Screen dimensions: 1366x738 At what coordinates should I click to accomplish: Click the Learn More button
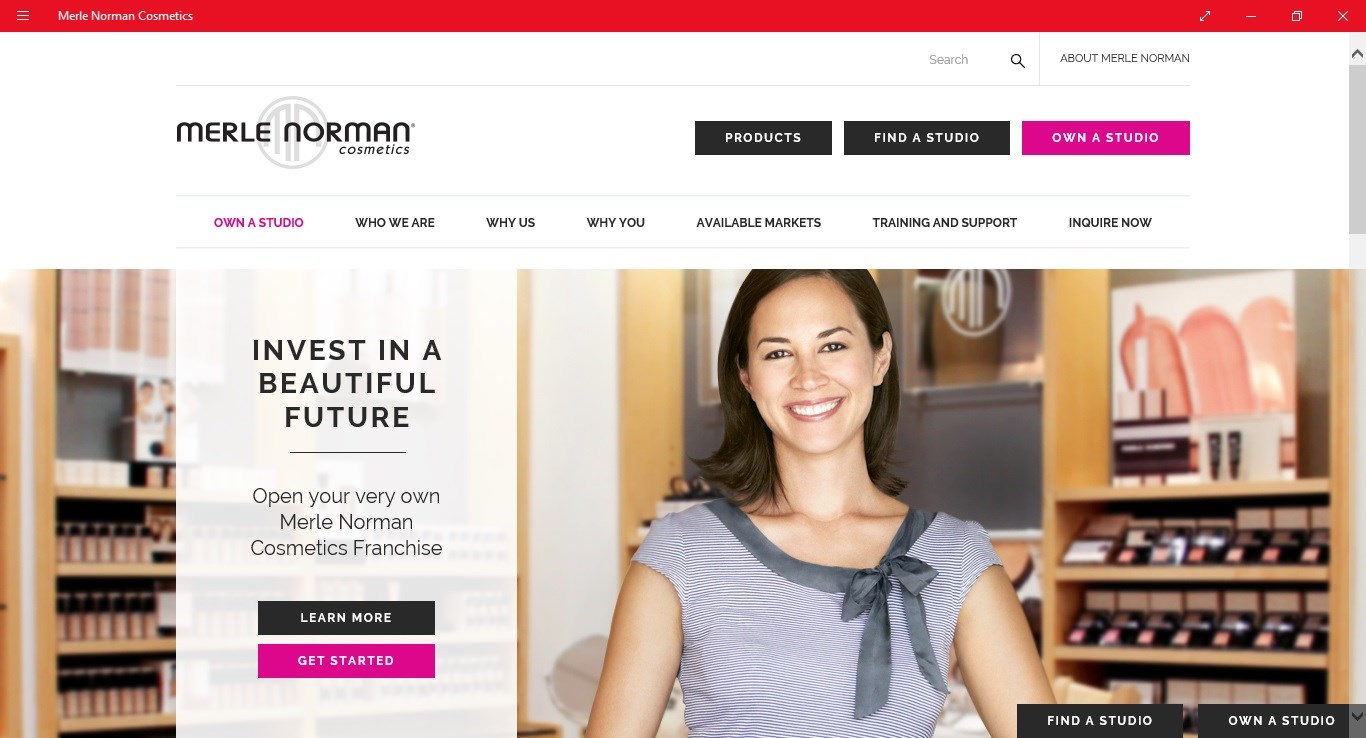346,618
